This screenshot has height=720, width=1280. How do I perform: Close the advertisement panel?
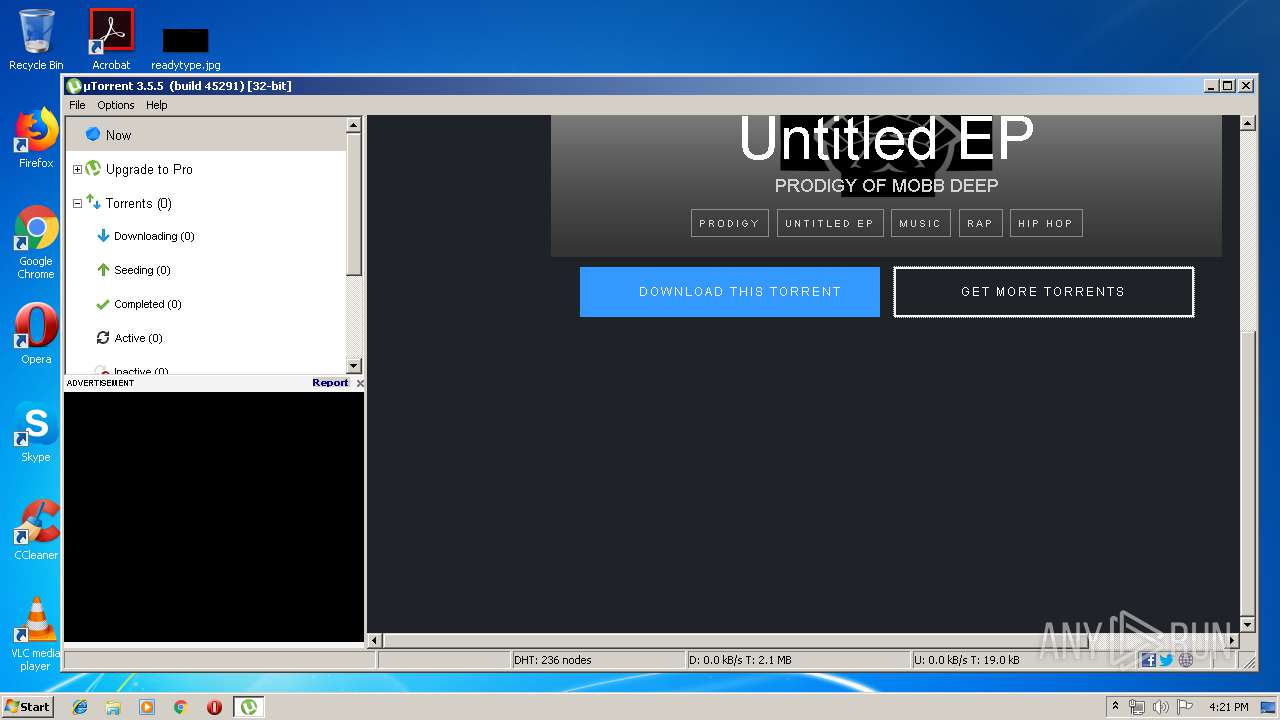[360, 383]
